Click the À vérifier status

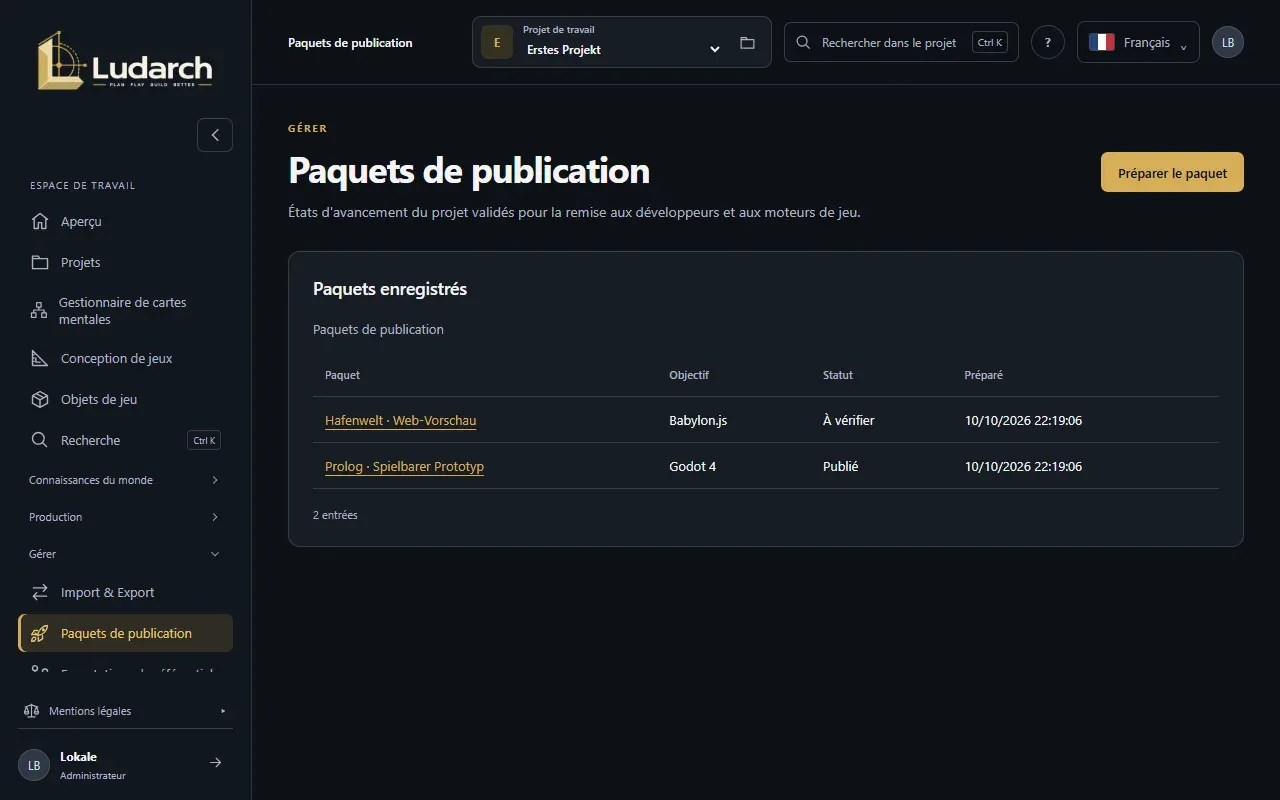(x=849, y=421)
